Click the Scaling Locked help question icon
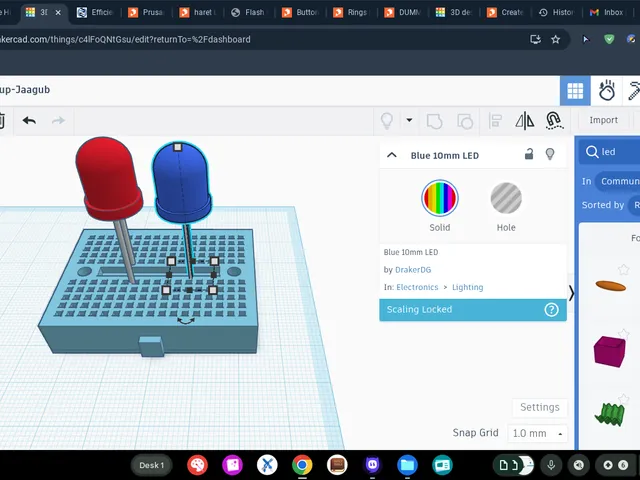This screenshot has height=480, width=640. point(551,310)
